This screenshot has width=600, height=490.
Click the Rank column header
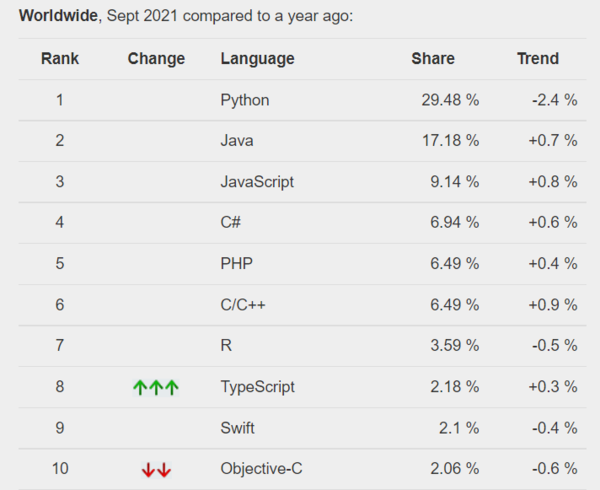point(60,59)
